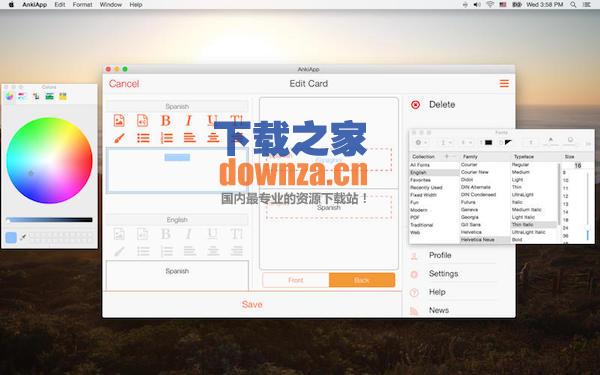Click the Settings gear icon in sidebar
Screen dimensions: 600x375
click(414, 274)
